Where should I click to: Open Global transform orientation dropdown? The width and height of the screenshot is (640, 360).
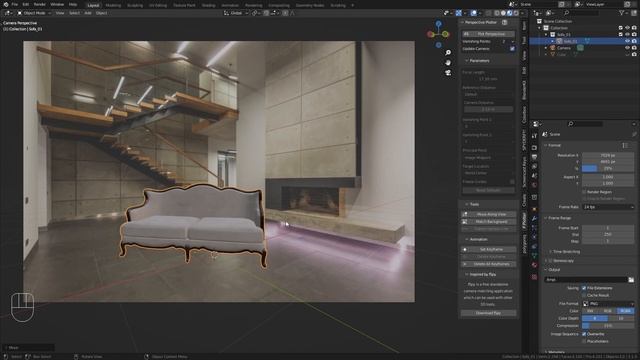pyautogui.click(x=236, y=13)
